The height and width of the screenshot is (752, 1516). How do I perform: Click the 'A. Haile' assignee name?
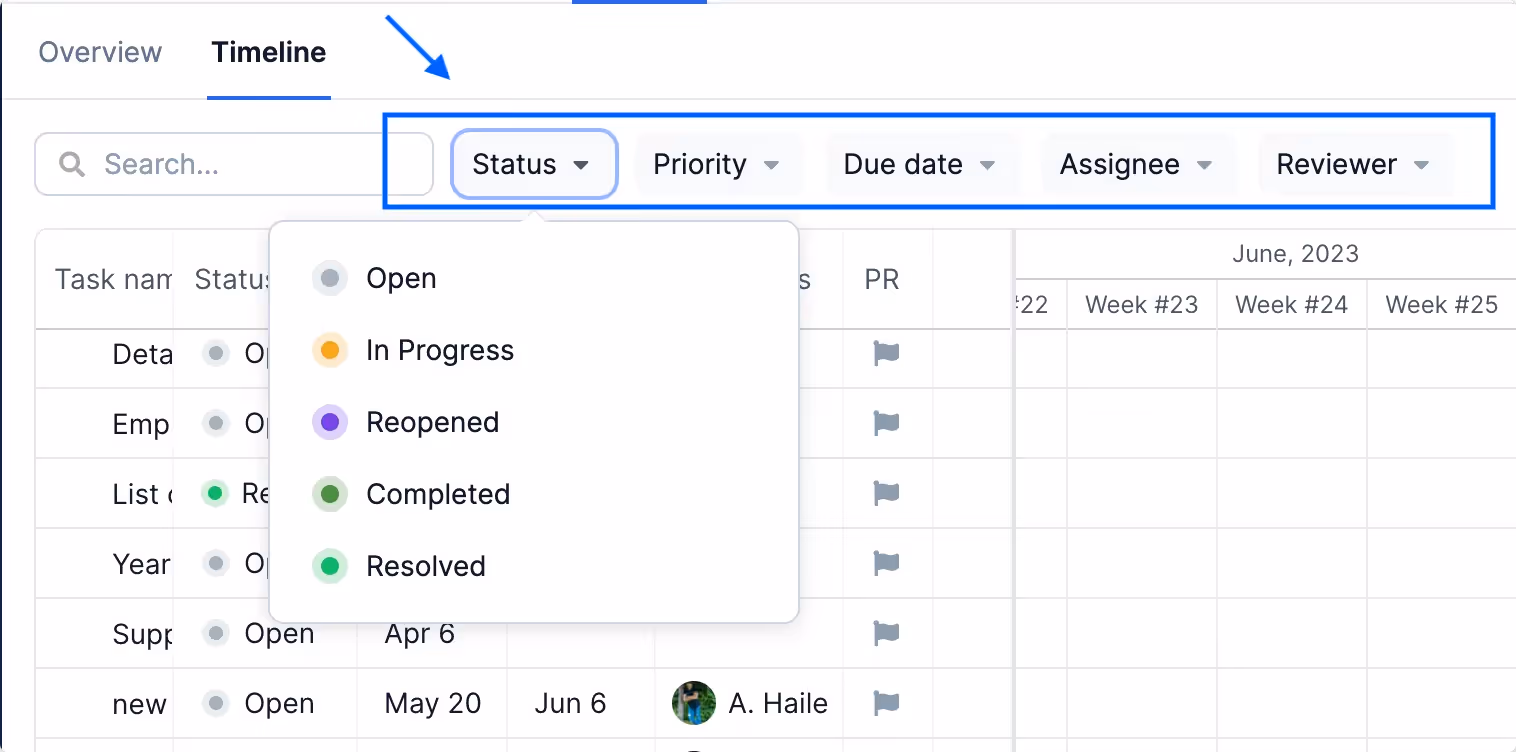pyautogui.click(x=778, y=704)
